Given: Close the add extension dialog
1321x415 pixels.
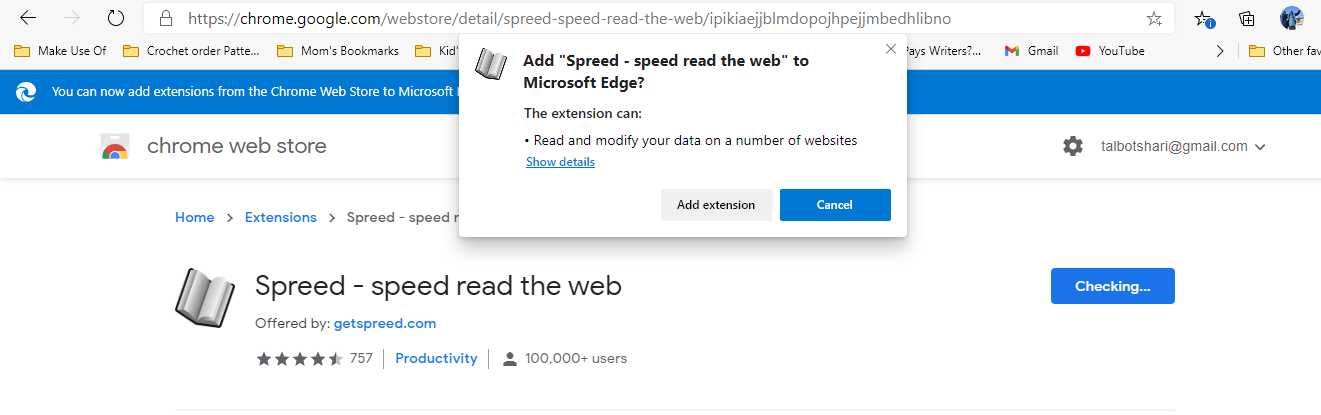Looking at the screenshot, I should click(891, 49).
